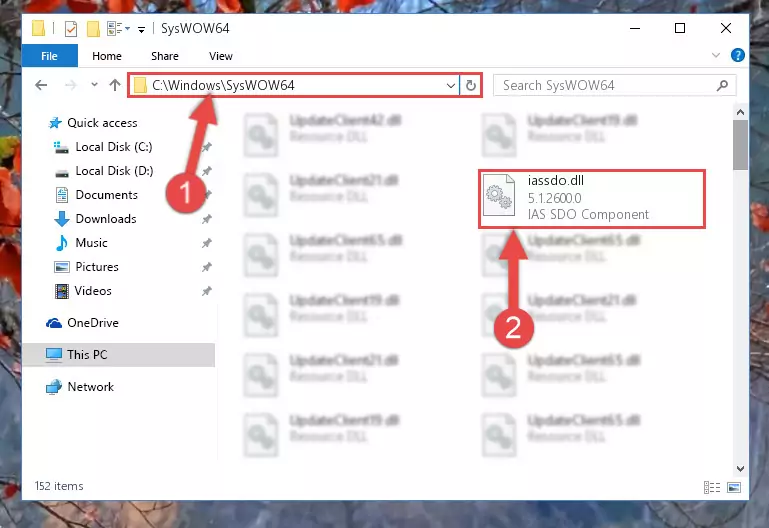Screen dimensions: 769x528
Task: Click the pin icon beside Local Disk (C:)
Action: [207, 147]
